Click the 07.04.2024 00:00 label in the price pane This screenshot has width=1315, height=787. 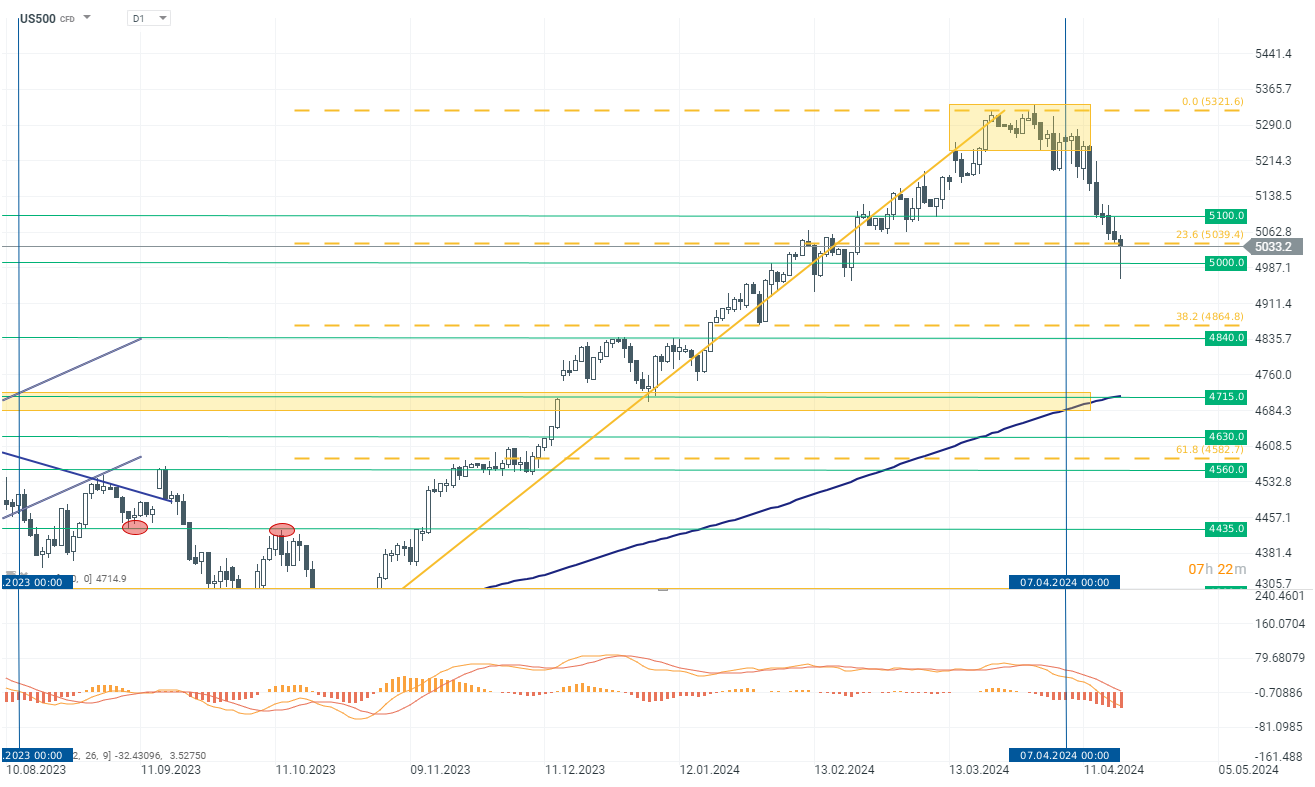tap(1063, 582)
